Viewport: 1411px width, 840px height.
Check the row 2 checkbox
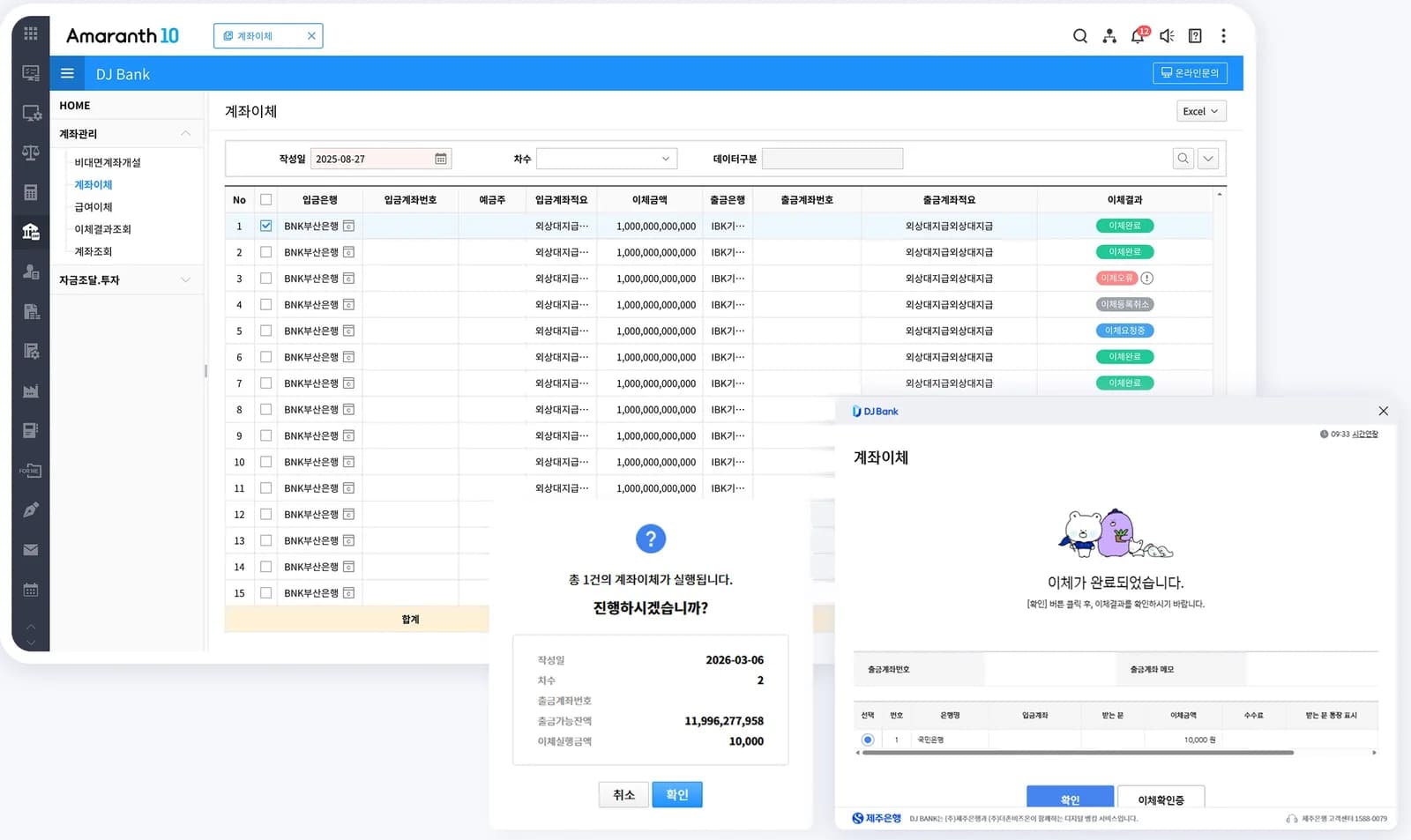pyautogui.click(x=265, y=252)
